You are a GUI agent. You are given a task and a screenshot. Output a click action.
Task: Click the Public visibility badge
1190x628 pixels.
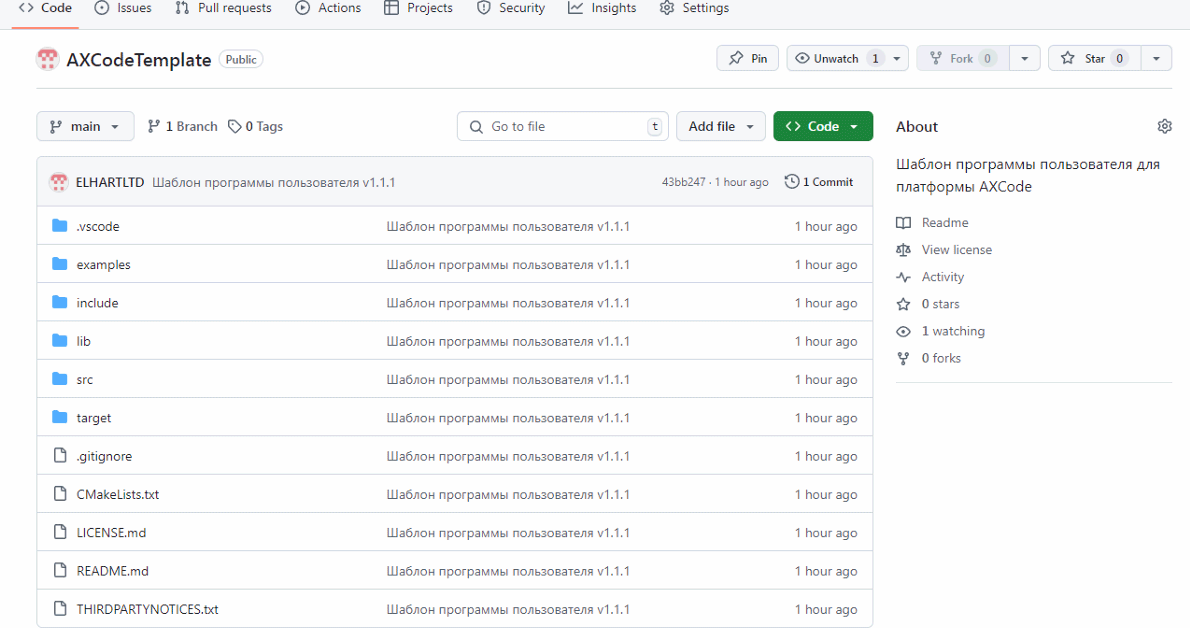(x=241, y=59)
